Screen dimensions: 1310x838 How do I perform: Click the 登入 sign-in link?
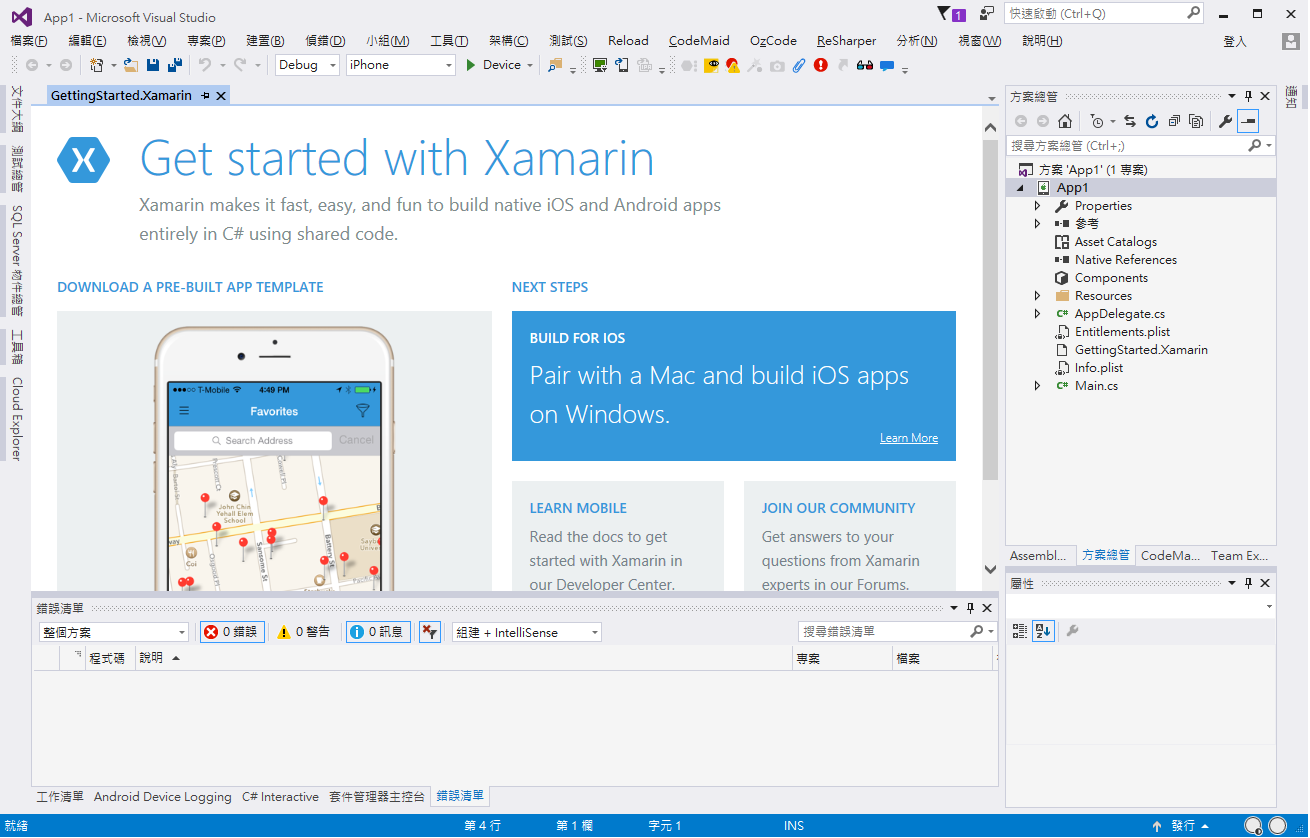click(x=1235, y=41)
